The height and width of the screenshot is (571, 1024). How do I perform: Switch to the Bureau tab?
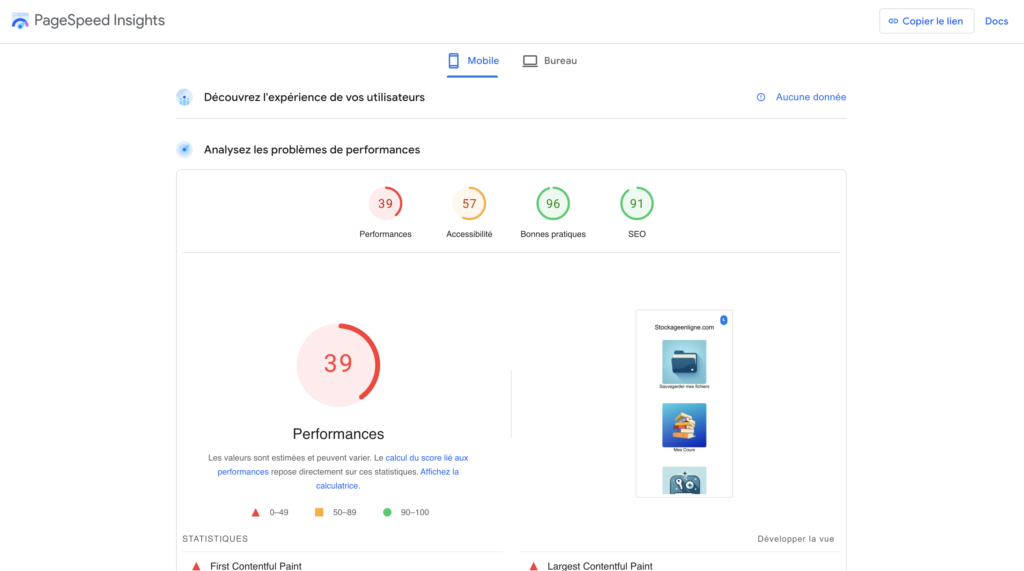click(550, 61)
